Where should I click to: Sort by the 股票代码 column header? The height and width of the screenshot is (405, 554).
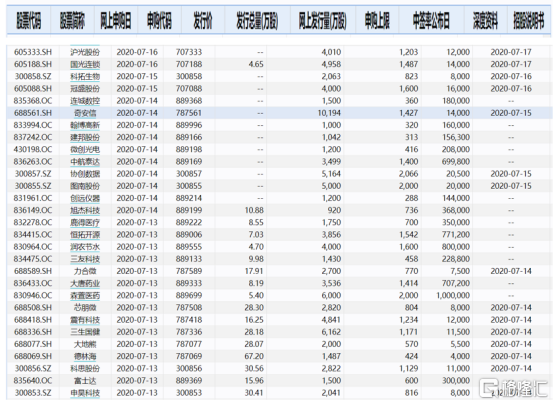29,21
